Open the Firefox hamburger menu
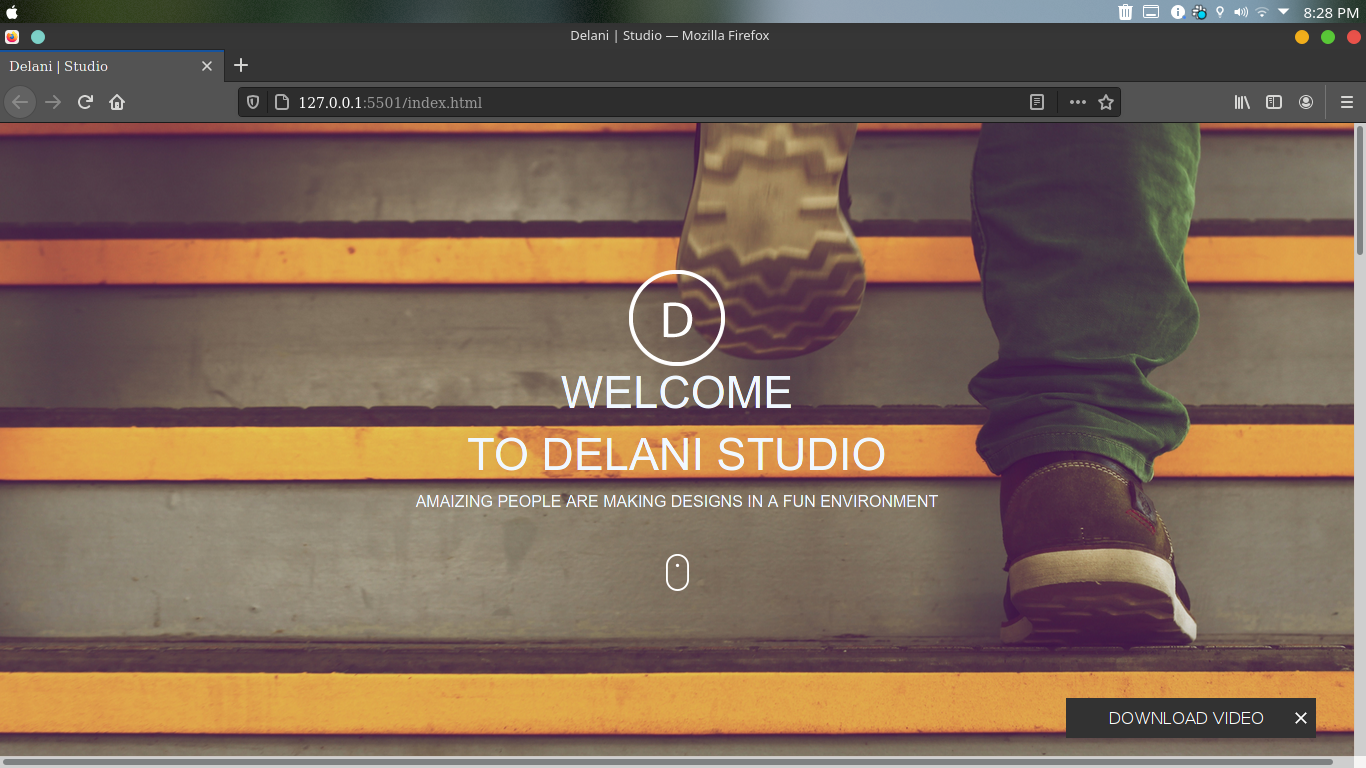 coord(1346,101)
